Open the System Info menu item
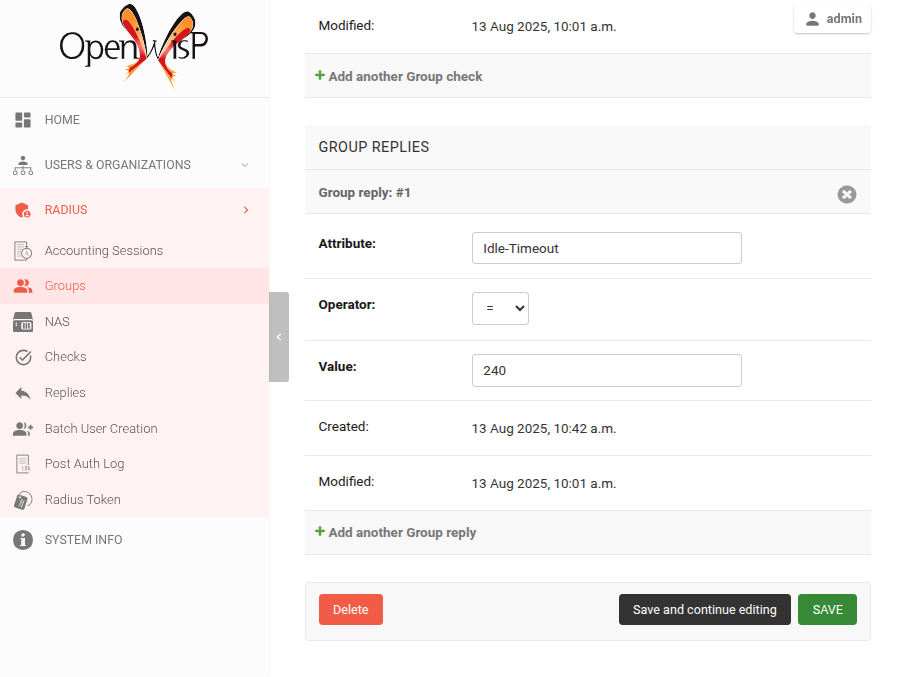The width and height of the screenshot is (907, 677). [x=83, y=540]
